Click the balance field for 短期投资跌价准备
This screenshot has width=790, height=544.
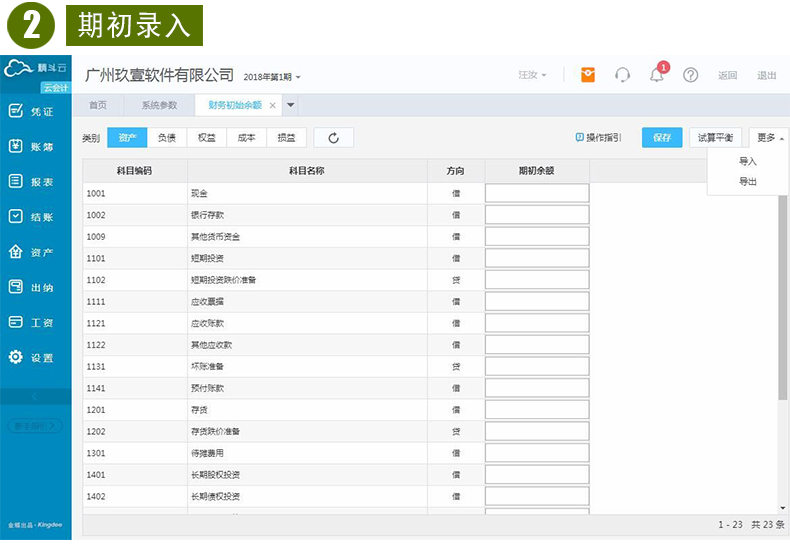[537, 280]
